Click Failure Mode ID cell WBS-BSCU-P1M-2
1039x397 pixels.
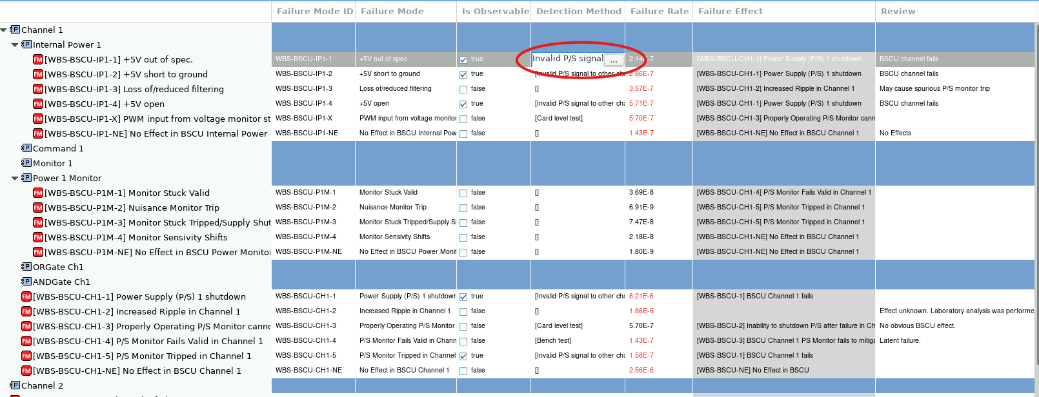point(313,207)
